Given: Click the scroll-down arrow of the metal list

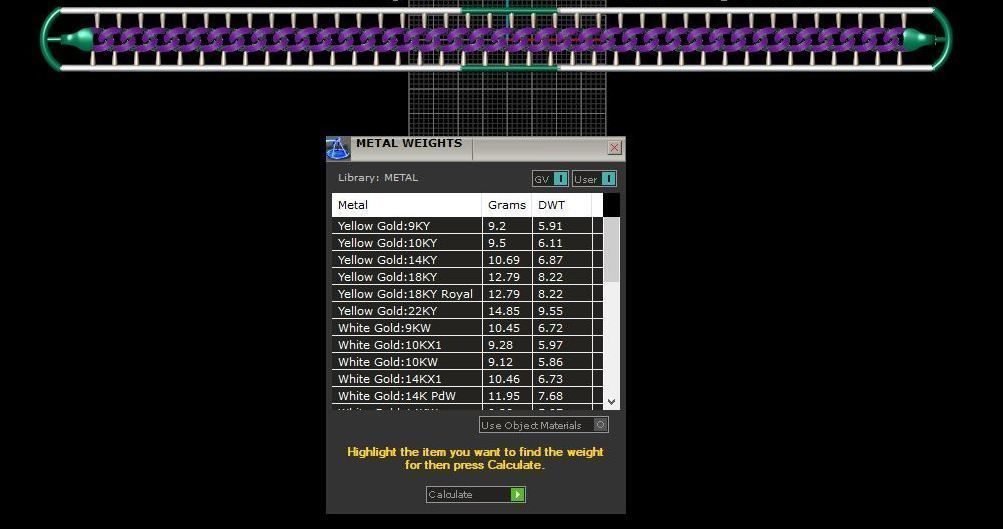Looking at the screenshot, I should pos(612,402).
